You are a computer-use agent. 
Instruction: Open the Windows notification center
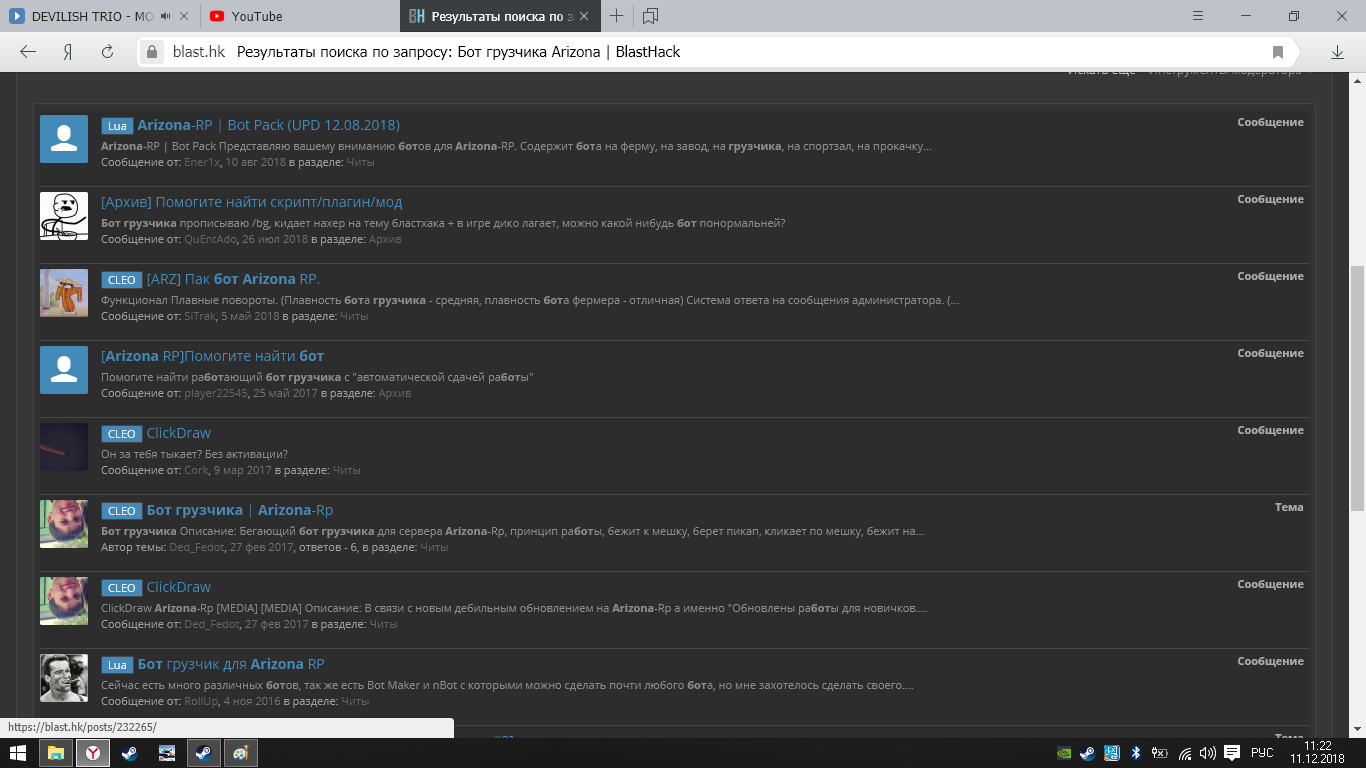1232,753
